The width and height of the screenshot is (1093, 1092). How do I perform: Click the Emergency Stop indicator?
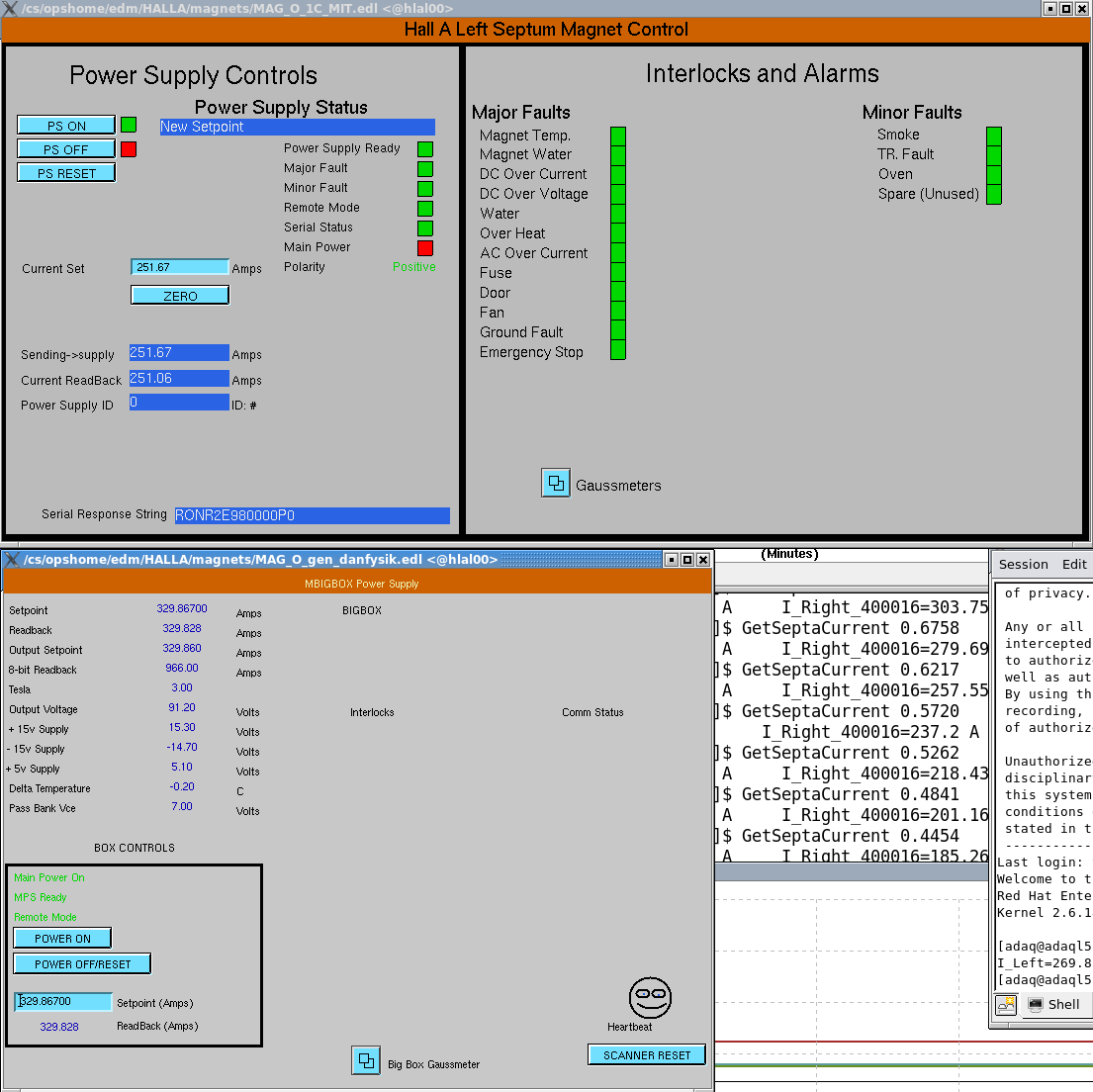[617, 351]
